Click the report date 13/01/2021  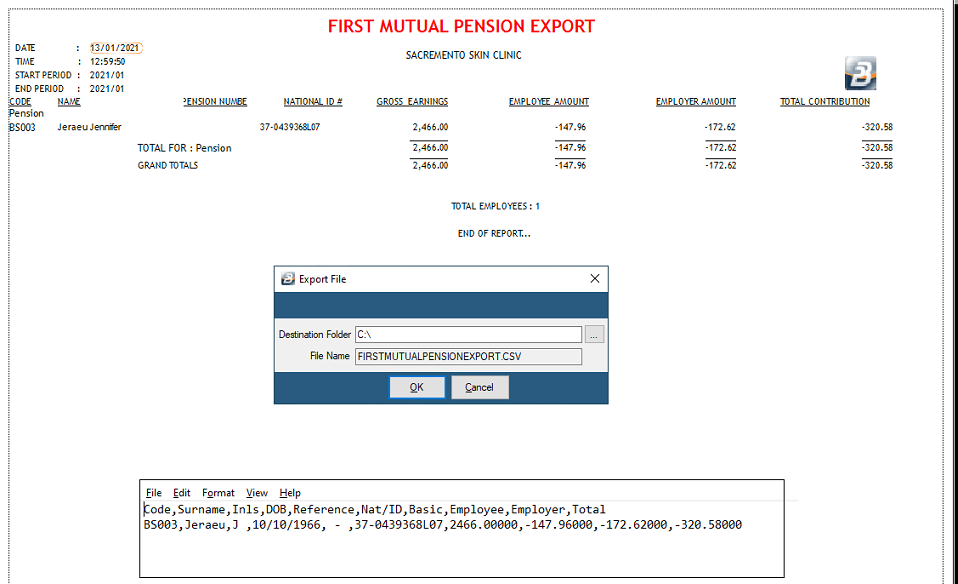click(115, 48)
